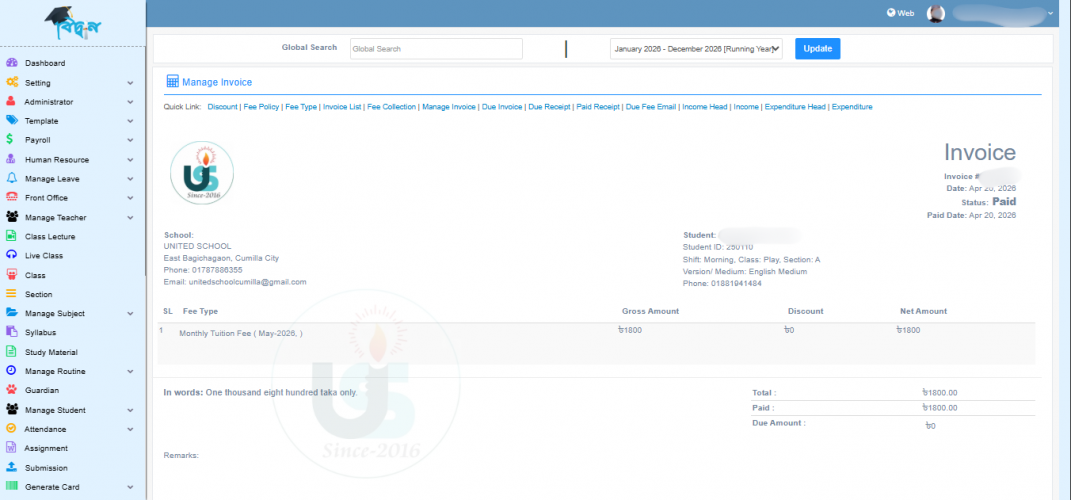1071x500 pixels.
Task: Click the Update button
Action: [818, 48]
